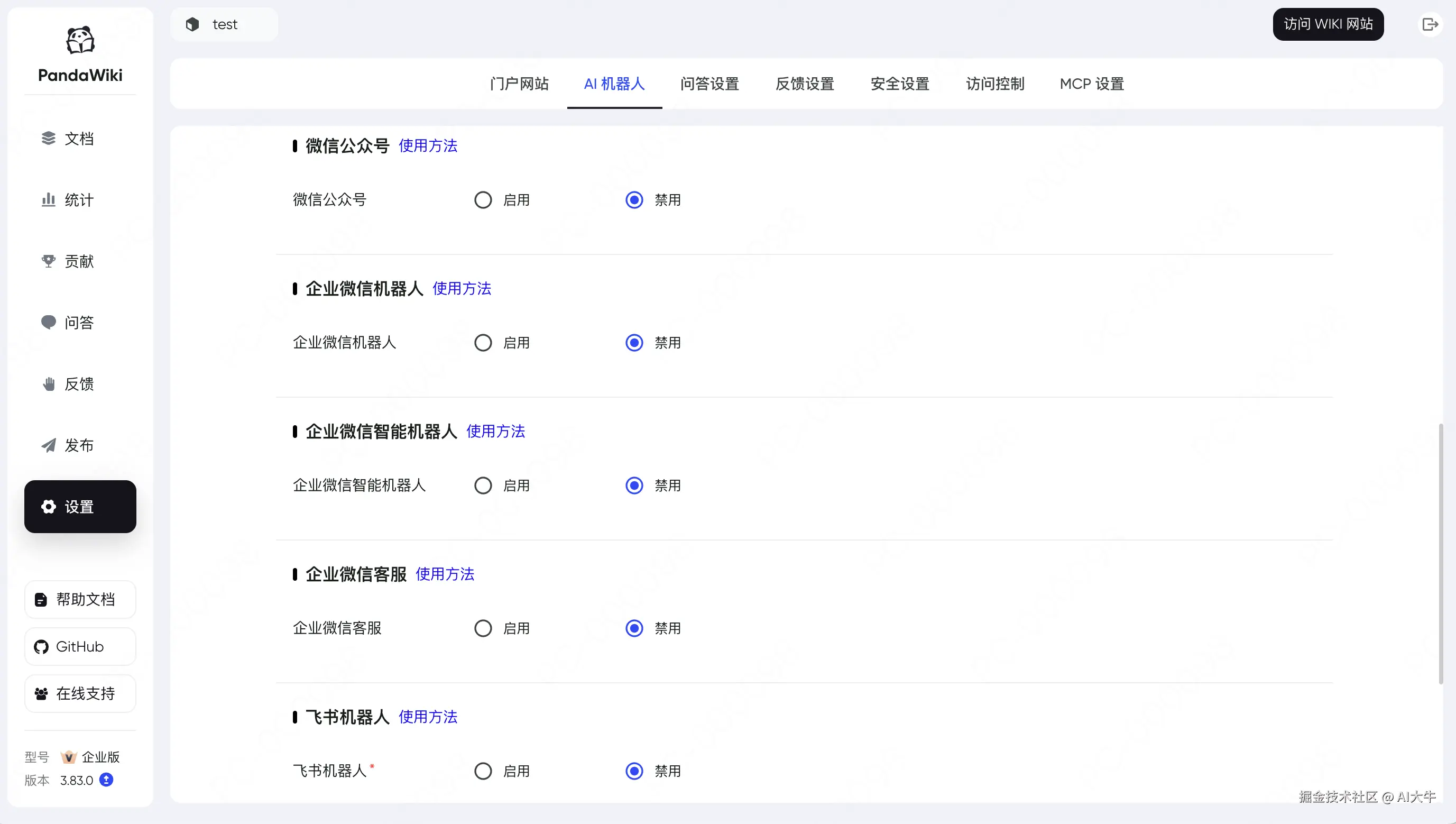
Task: Select 禁用 for 企业微信客服
Action: tap(634, 628)
